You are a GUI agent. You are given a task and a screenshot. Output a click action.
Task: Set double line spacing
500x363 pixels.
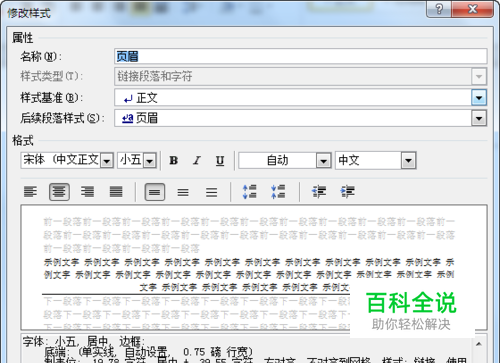click(211, 192)
